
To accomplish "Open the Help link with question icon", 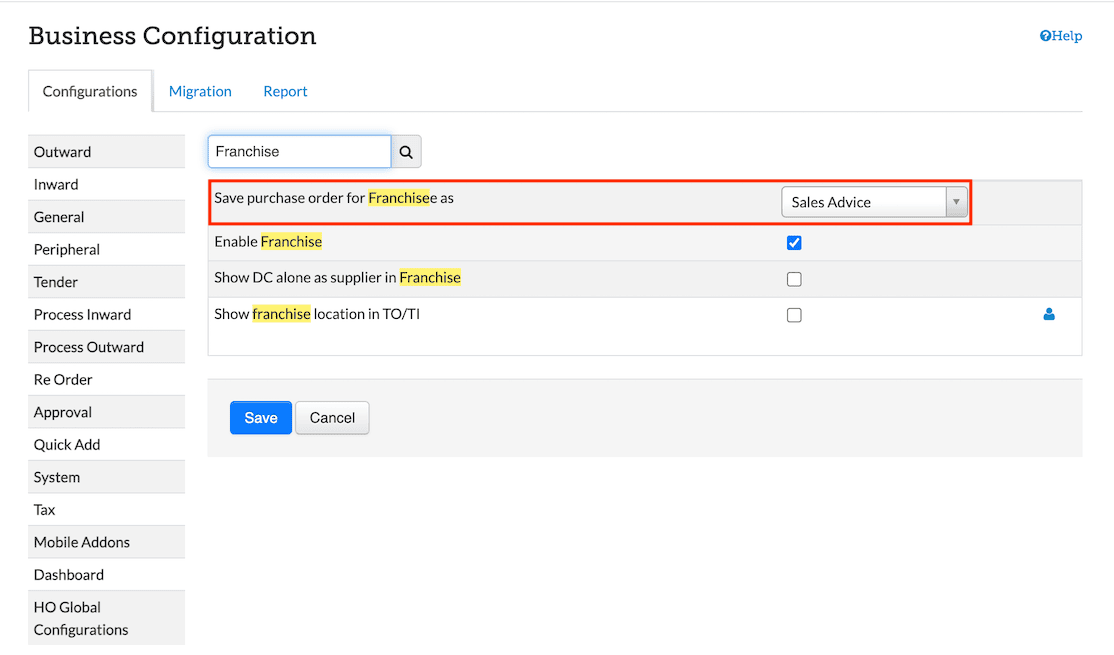I will click(x=1061, y=36).
